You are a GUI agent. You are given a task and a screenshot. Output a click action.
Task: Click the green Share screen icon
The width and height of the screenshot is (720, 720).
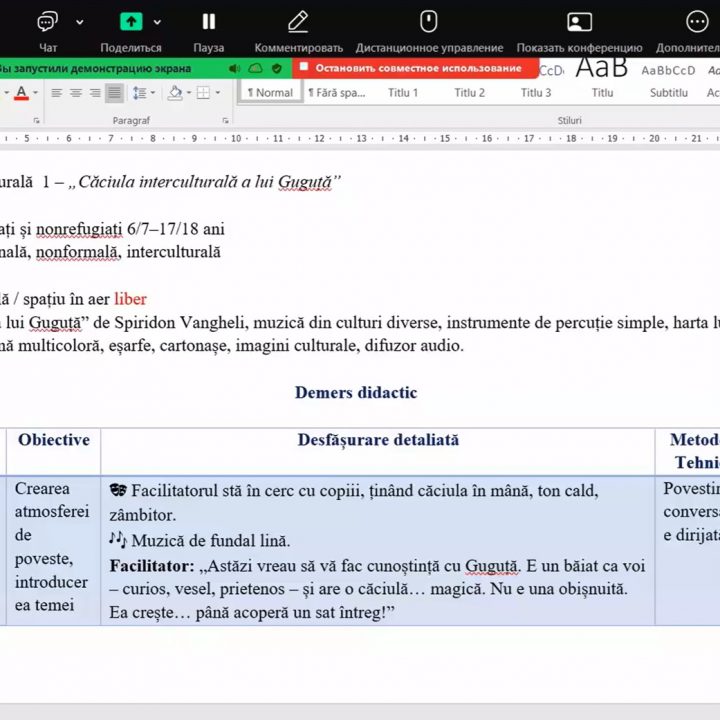coord(131,22)
